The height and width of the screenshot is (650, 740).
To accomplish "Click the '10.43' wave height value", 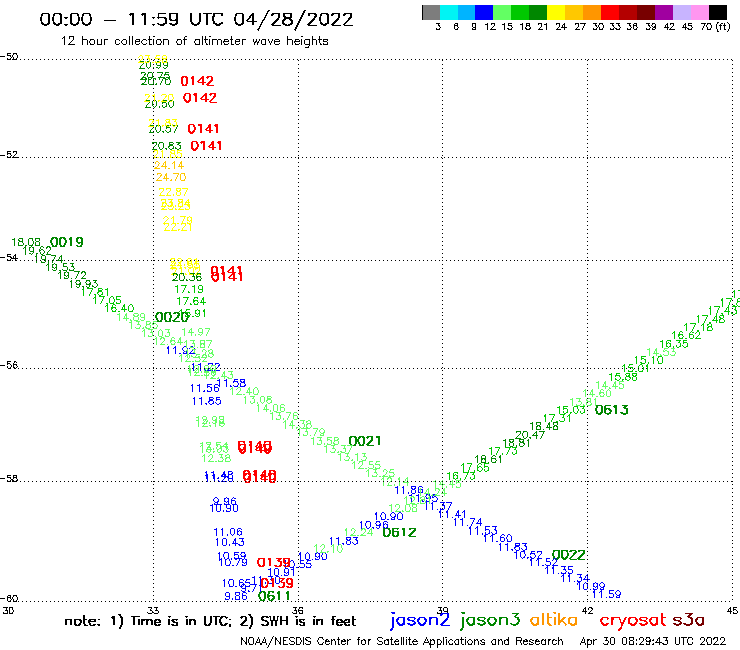I will [x=229, y=542].
